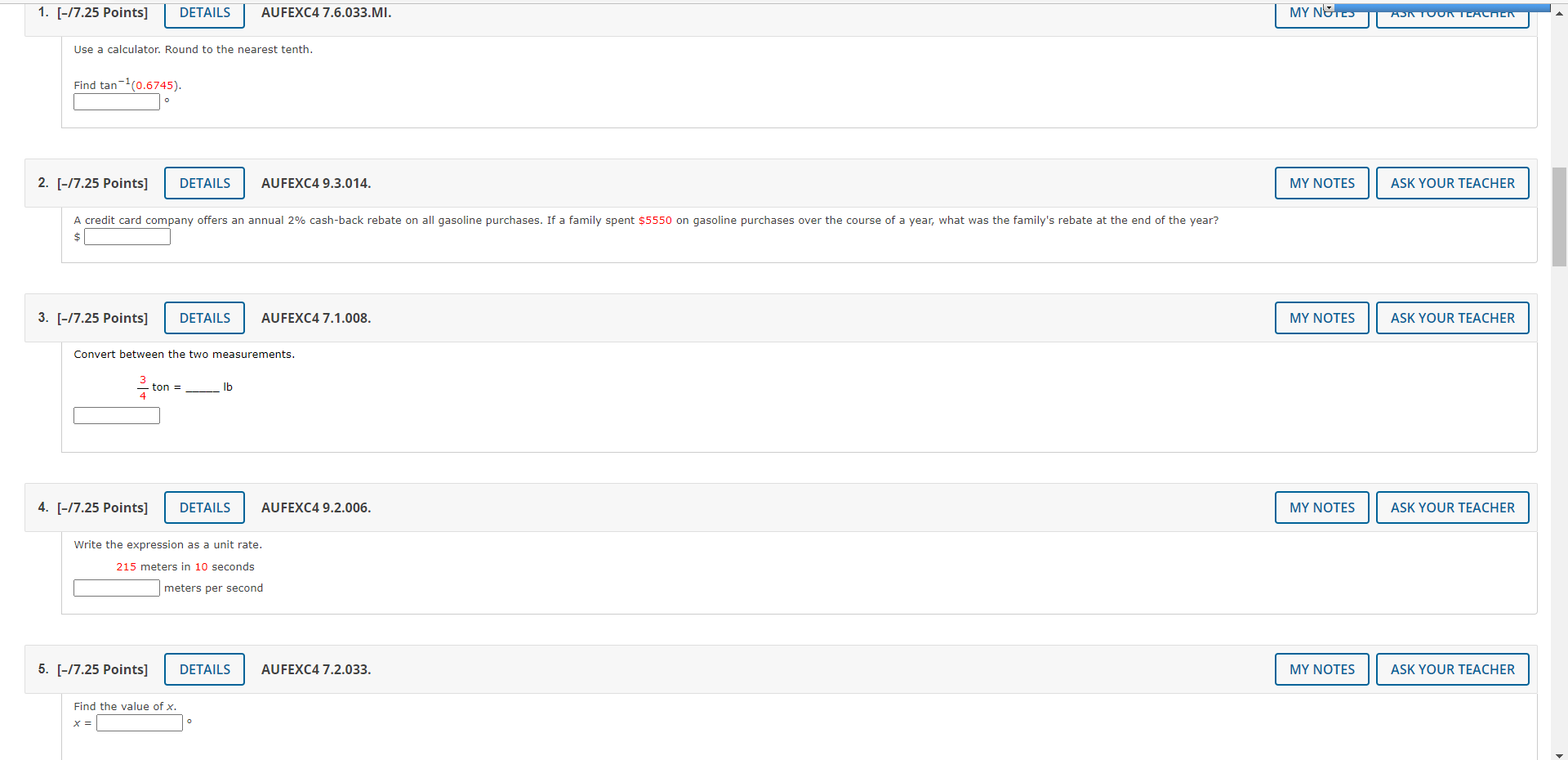Select the meters per second answer field
Image resolution: width=1568 pixels, height=760 pixels.
[116, 588]
